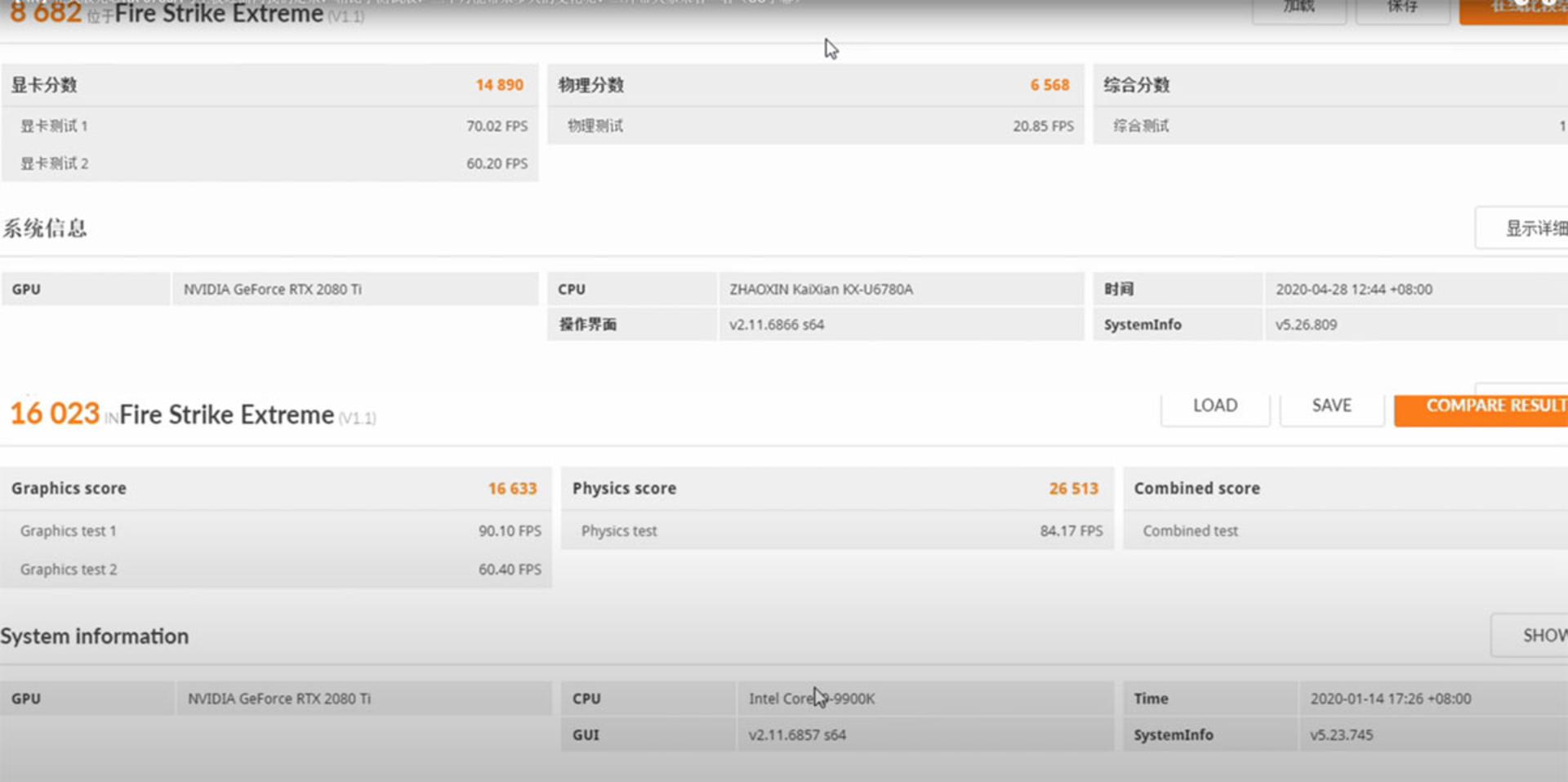
Task: Click the 26 513 physics score value
Action: point(1074,489)
